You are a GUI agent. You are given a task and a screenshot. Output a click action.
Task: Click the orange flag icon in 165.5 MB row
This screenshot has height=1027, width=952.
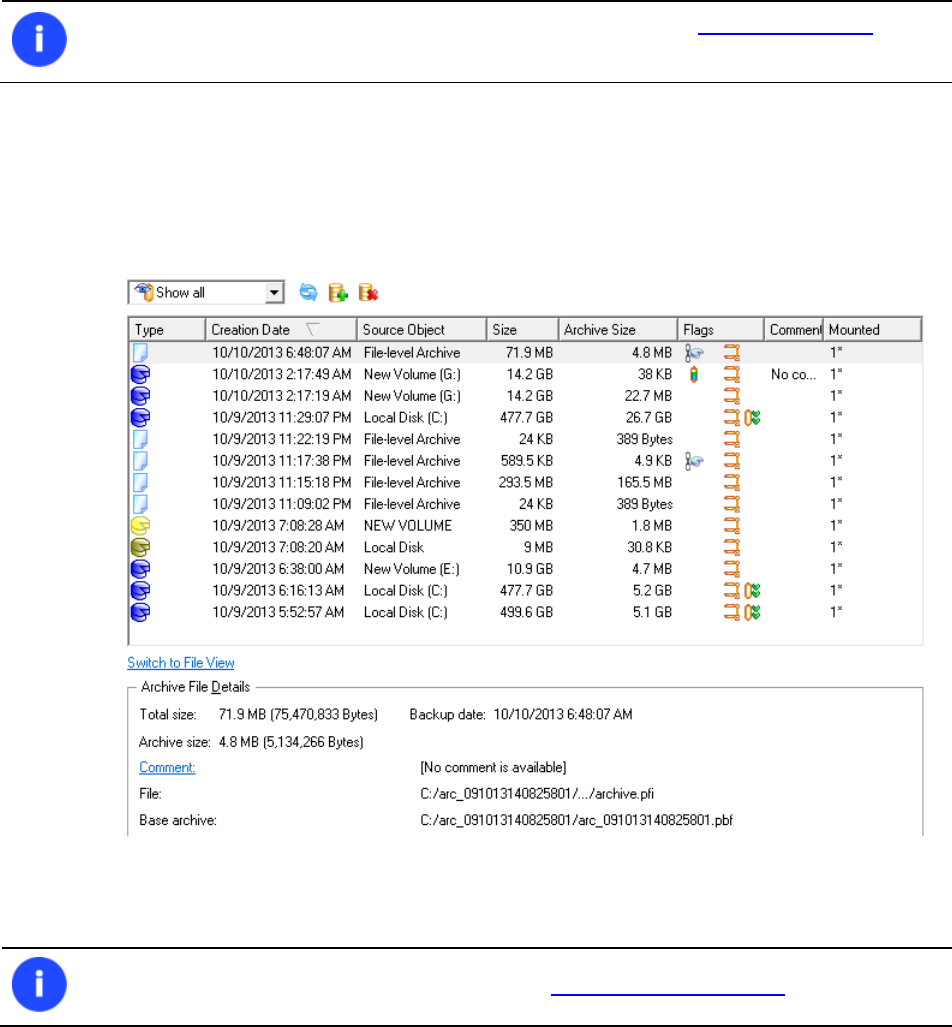[x=732, y=482]
